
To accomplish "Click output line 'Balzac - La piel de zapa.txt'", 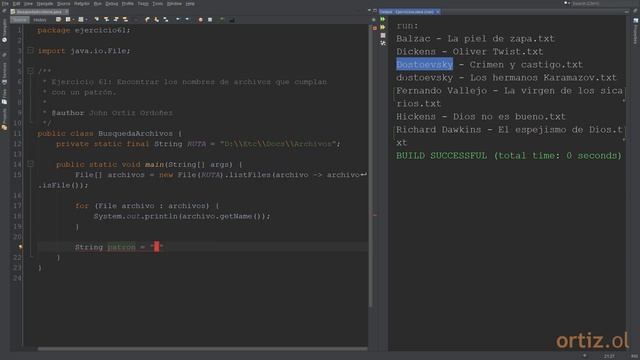I will [x=475, y=39].
